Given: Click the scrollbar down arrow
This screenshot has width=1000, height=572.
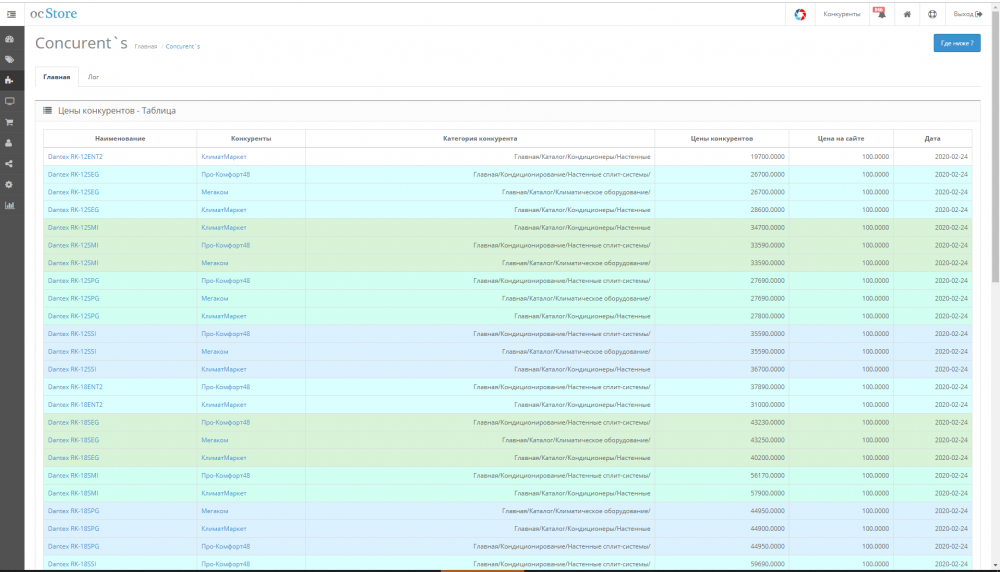Looking at the screenshot, I should [x=995, y=565].
